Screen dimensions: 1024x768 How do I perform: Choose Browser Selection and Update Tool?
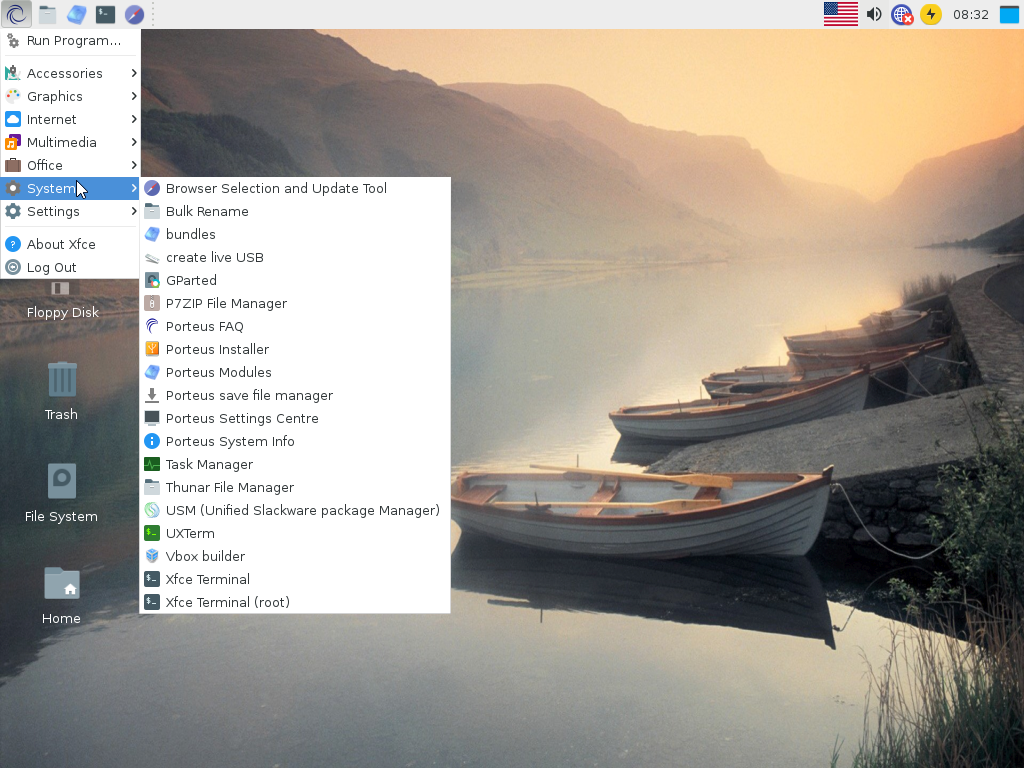coord(295,188)
